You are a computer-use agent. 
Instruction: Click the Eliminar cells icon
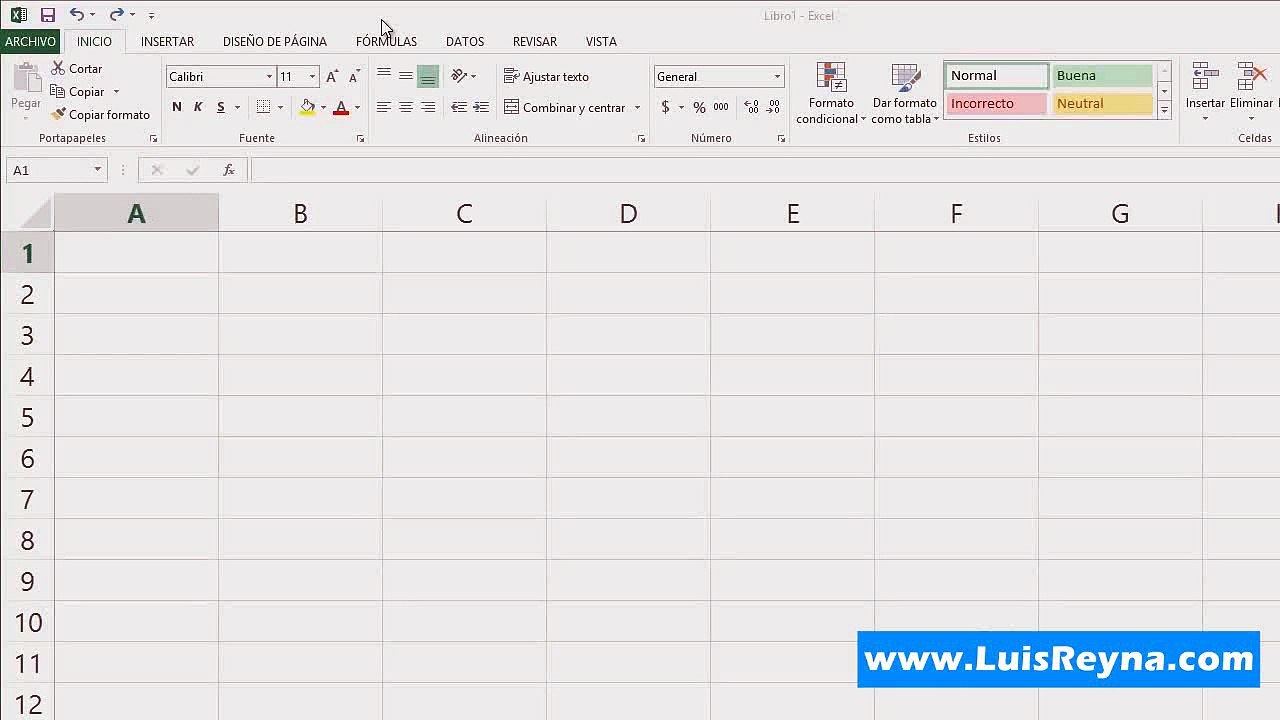click(x=1251, y=77)
